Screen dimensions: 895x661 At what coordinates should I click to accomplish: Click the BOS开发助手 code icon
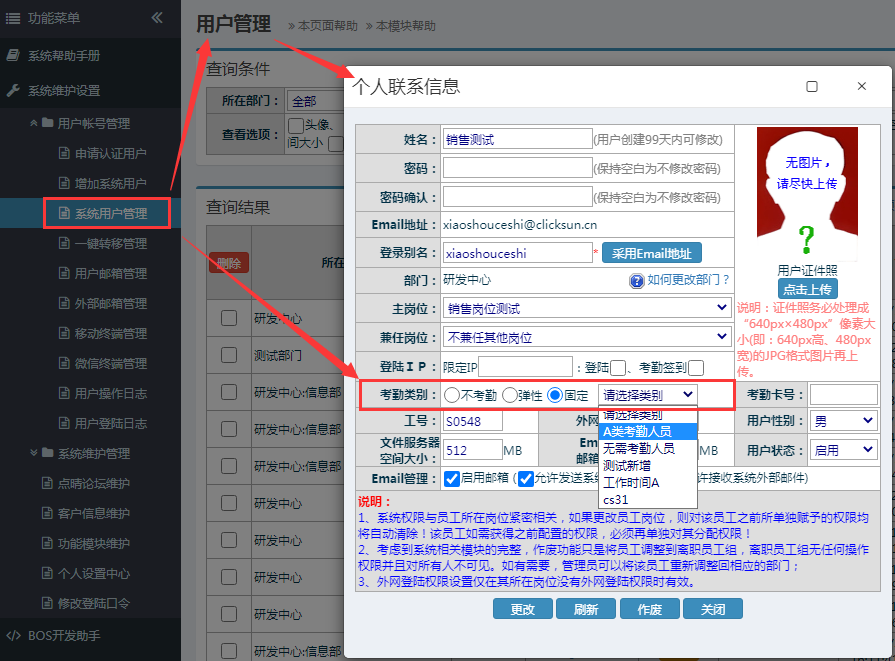[13, 635]
